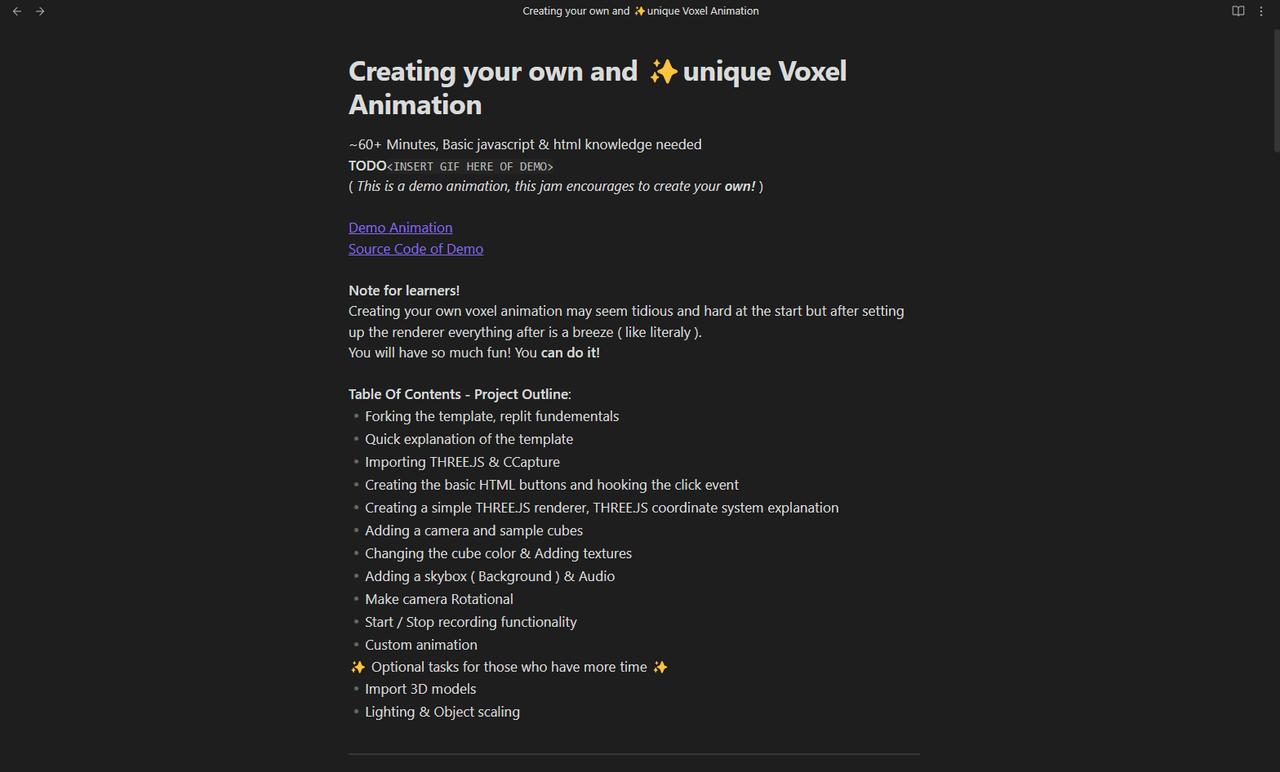
Task: Click the "Lighting & Object scaling" list item
Action: tap(442, 712)
